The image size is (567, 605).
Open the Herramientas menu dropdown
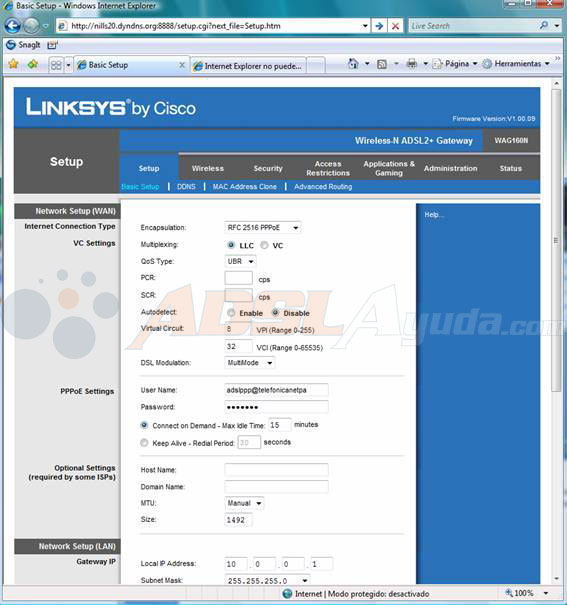click(x=516, y=64)
